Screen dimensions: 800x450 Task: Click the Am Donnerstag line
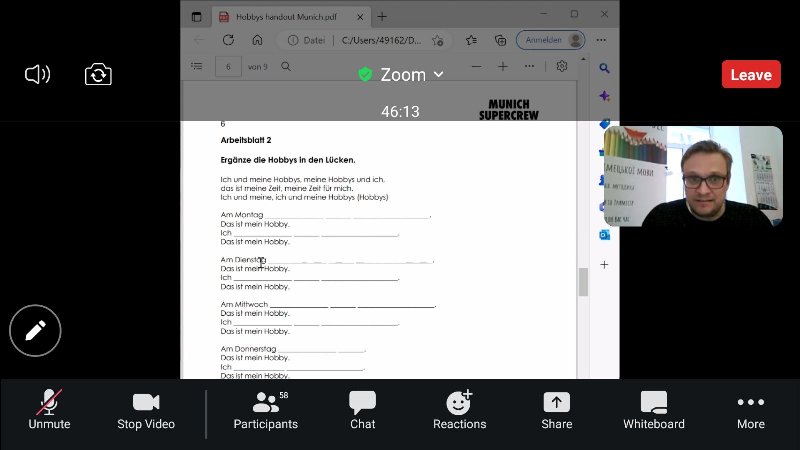293,349
